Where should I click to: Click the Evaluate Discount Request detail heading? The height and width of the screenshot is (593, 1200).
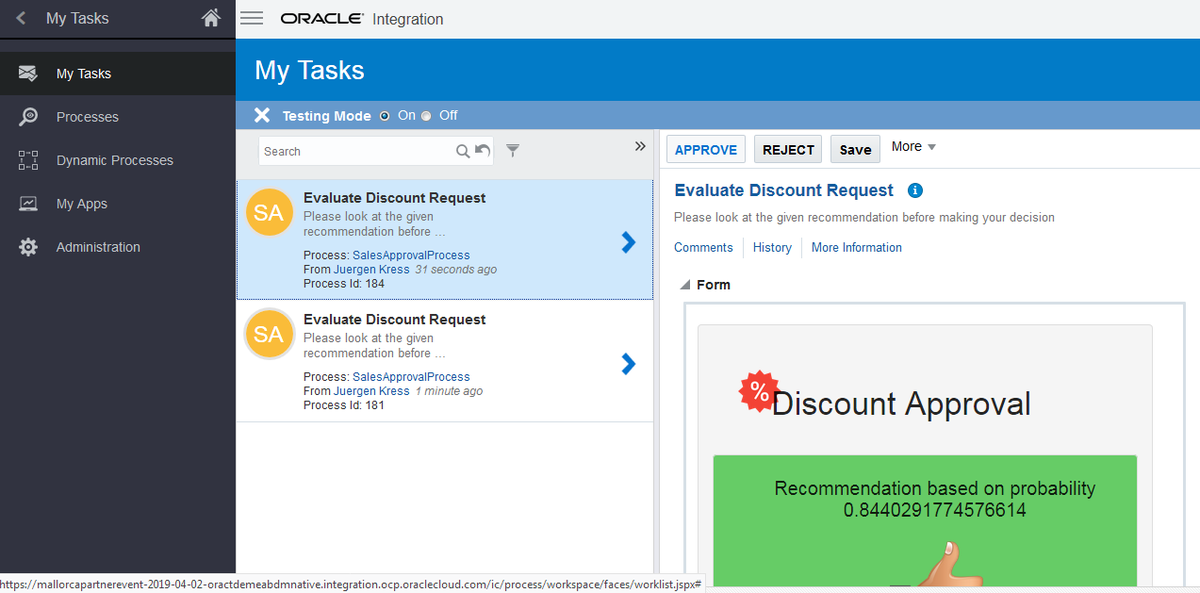click(784, 190)
